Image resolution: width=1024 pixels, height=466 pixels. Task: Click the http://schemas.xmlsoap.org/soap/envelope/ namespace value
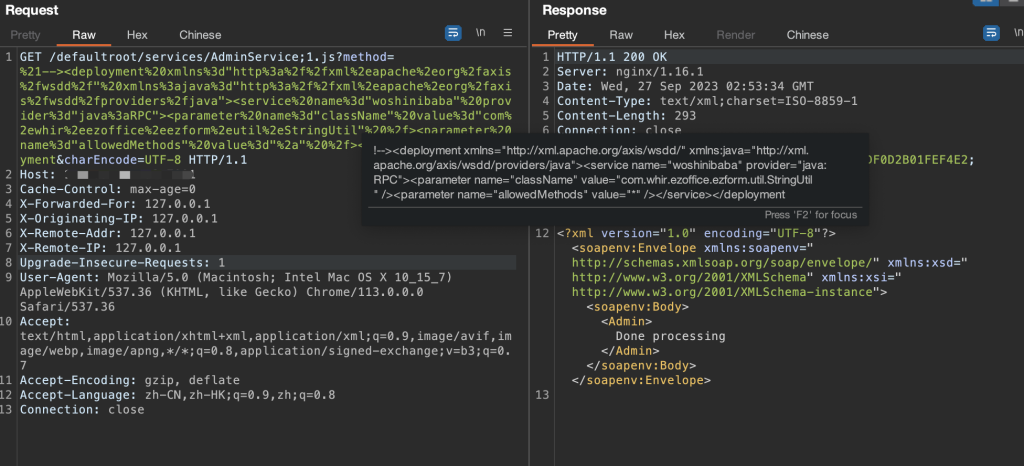722,263
